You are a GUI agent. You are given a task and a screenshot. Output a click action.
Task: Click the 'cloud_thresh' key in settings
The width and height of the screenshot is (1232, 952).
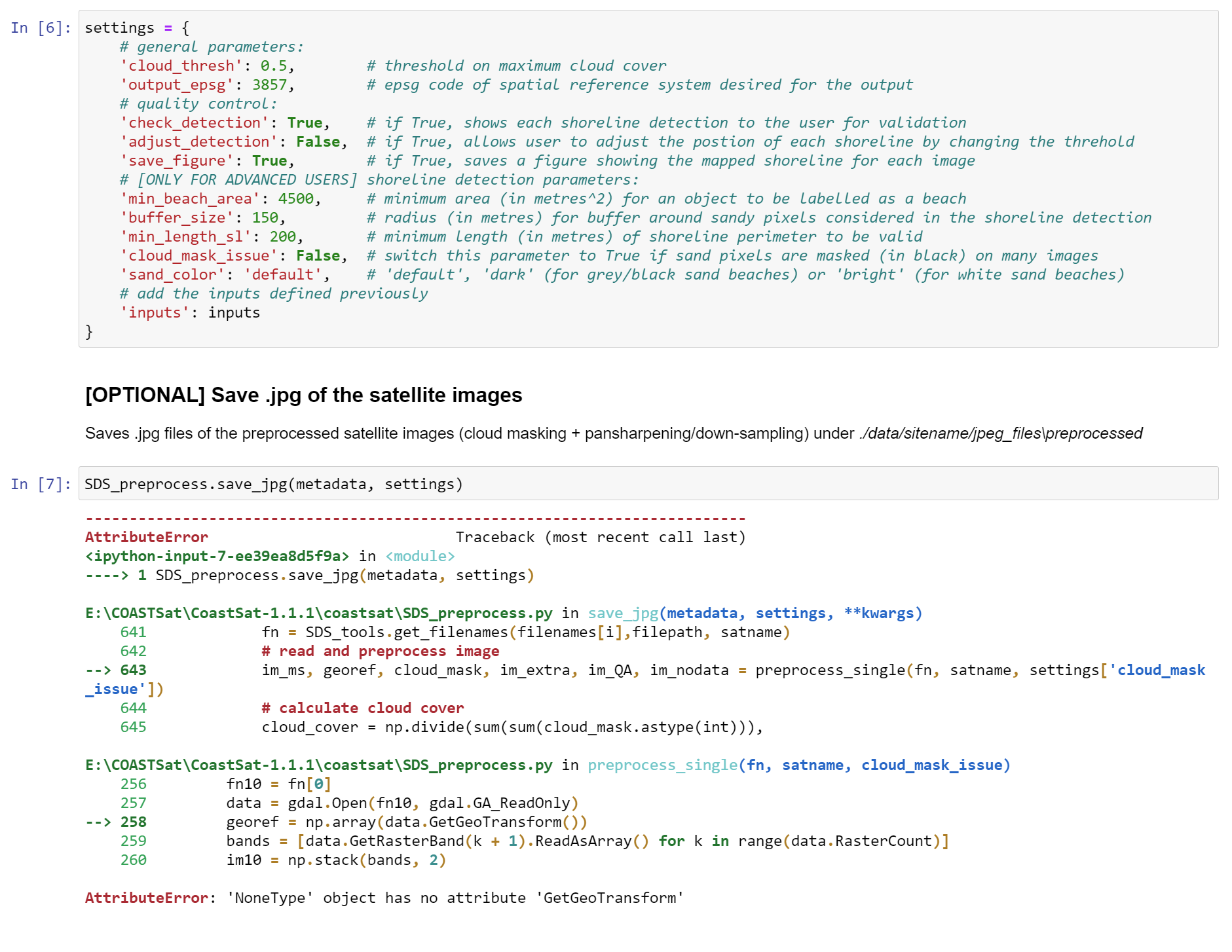point(181,65)
